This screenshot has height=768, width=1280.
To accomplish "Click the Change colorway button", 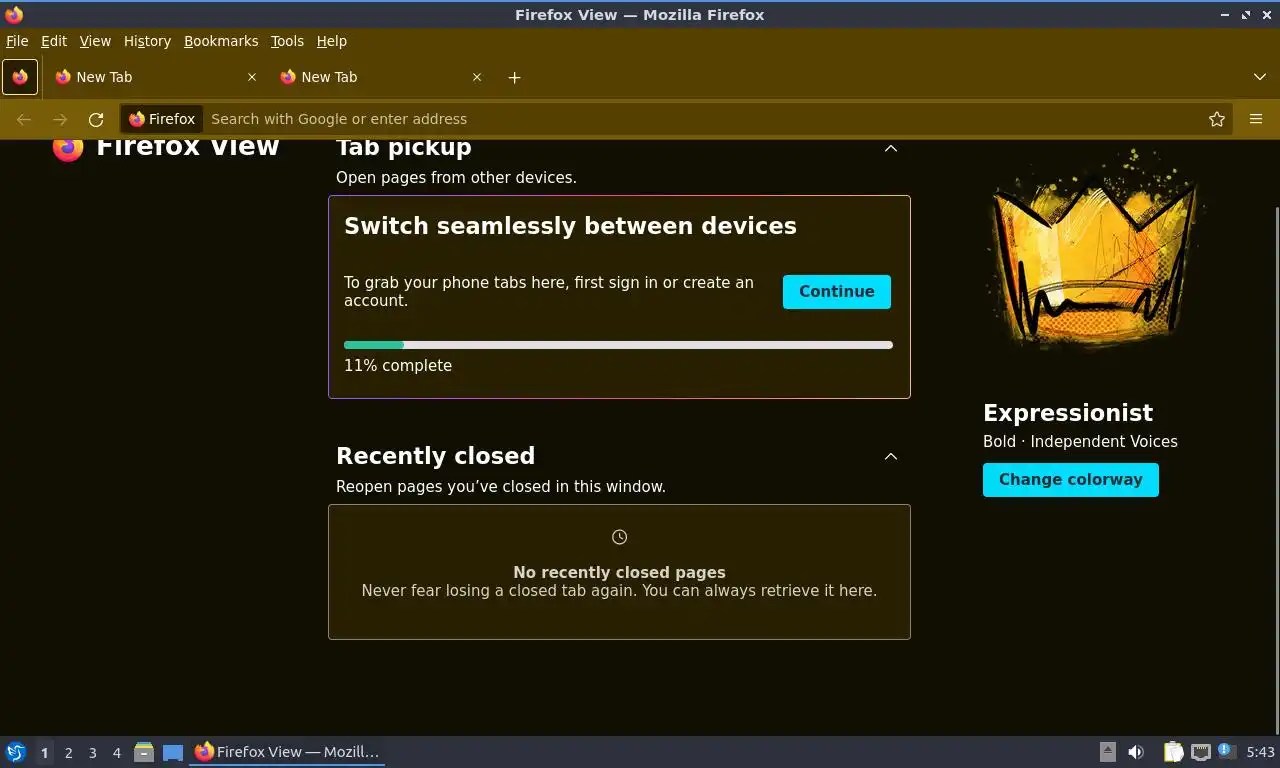I will pos(1071,480).
